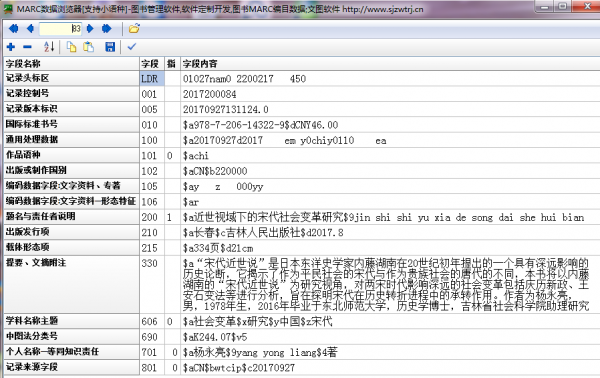Paste with the clipboard icon
This screenshot has height=378, width=600.
[89, 47]
